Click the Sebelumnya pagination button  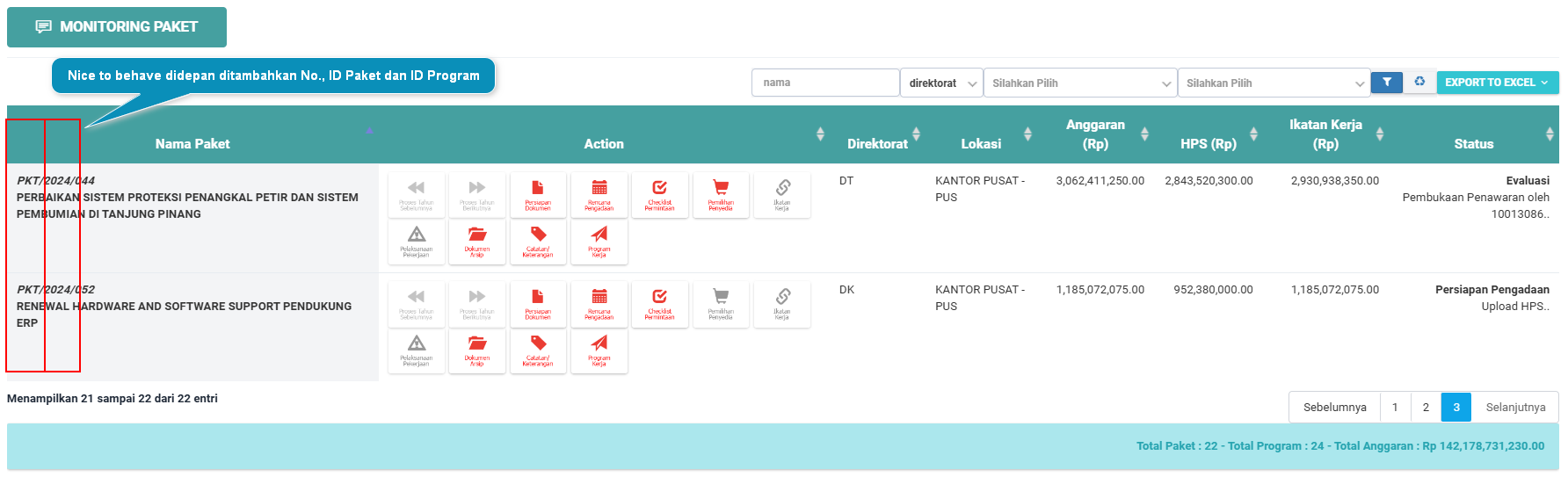(1334, 408)
